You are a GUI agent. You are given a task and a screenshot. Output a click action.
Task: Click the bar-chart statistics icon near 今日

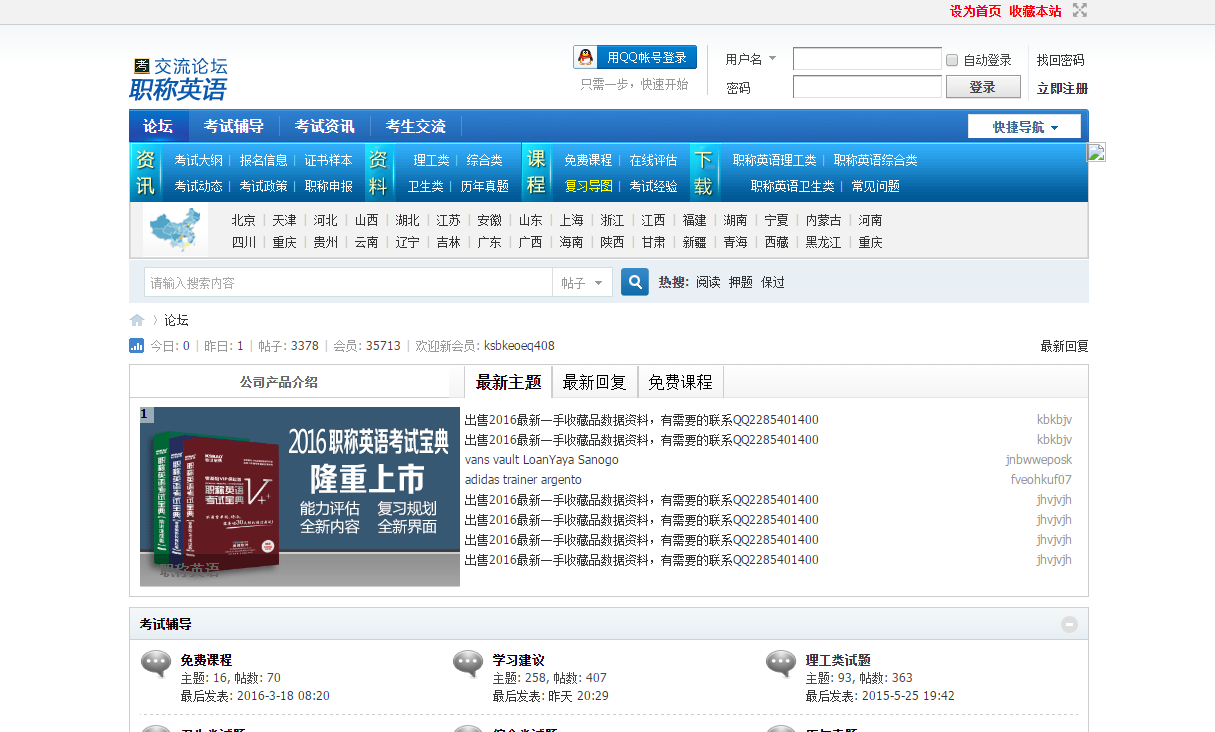(136, 345)
